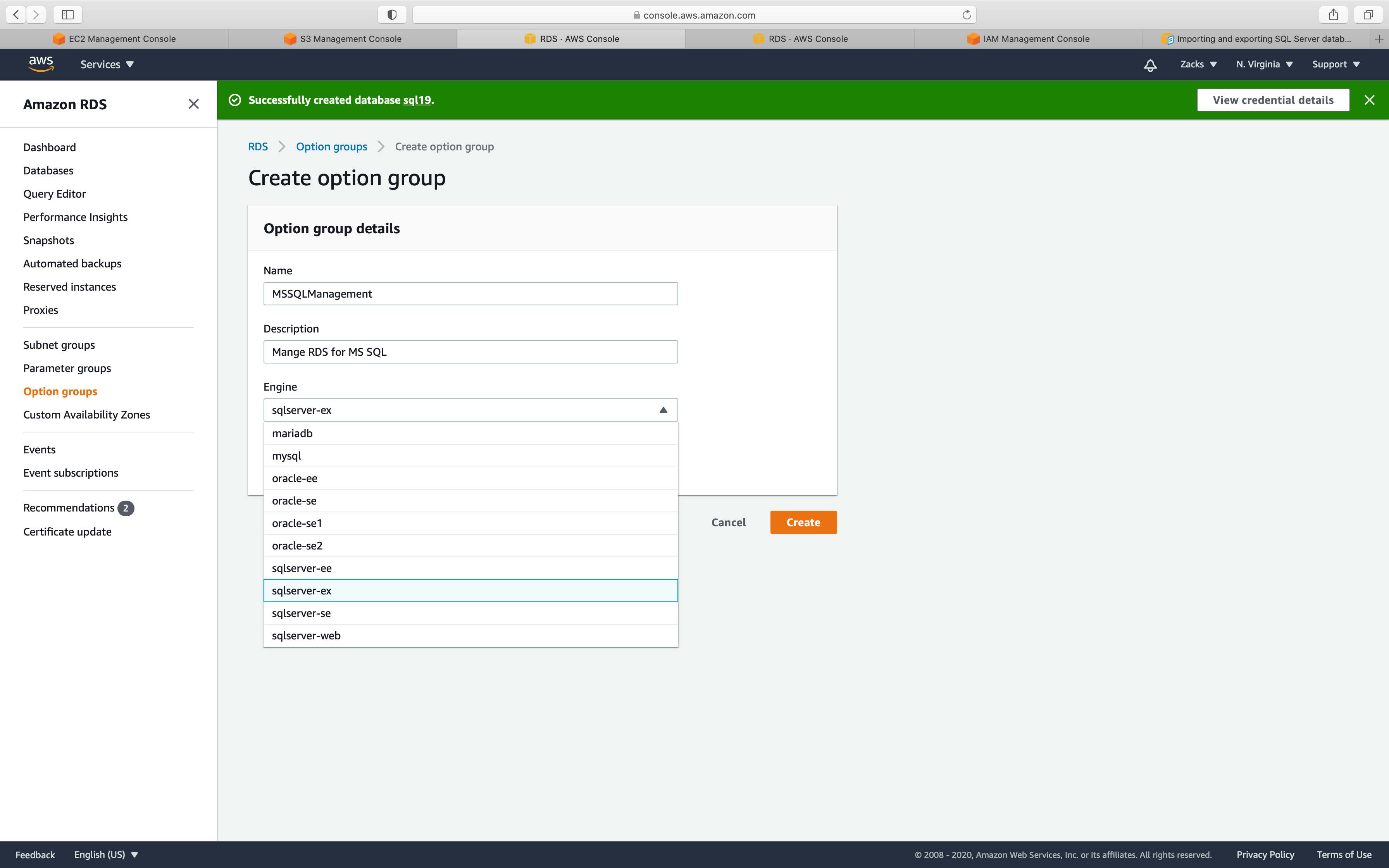Click Safari privacy shield icon
Image resolution: width=1389 pixels, height=868 pixels.
pos(392,15)
